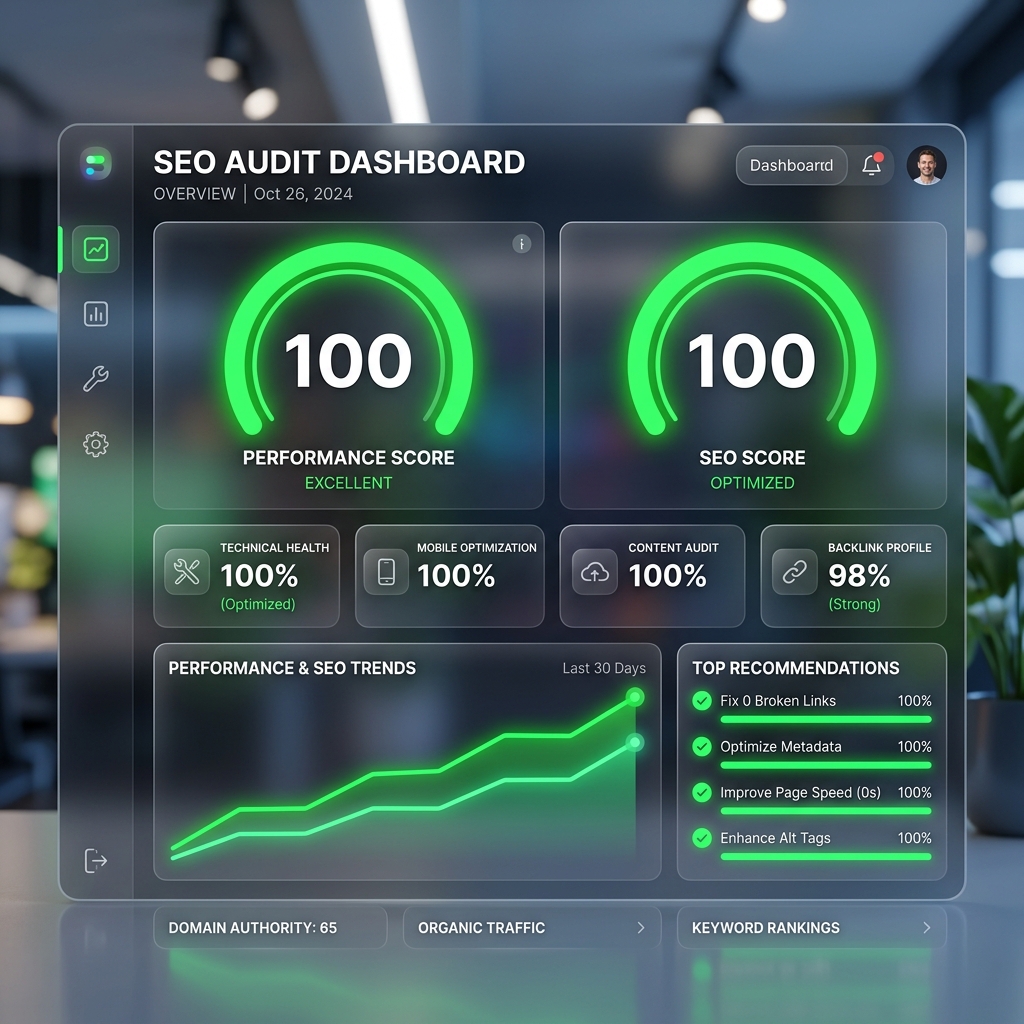Open the bar chart reports sidebar icon
The image size is (1024, 1024).
pos(96,313)
